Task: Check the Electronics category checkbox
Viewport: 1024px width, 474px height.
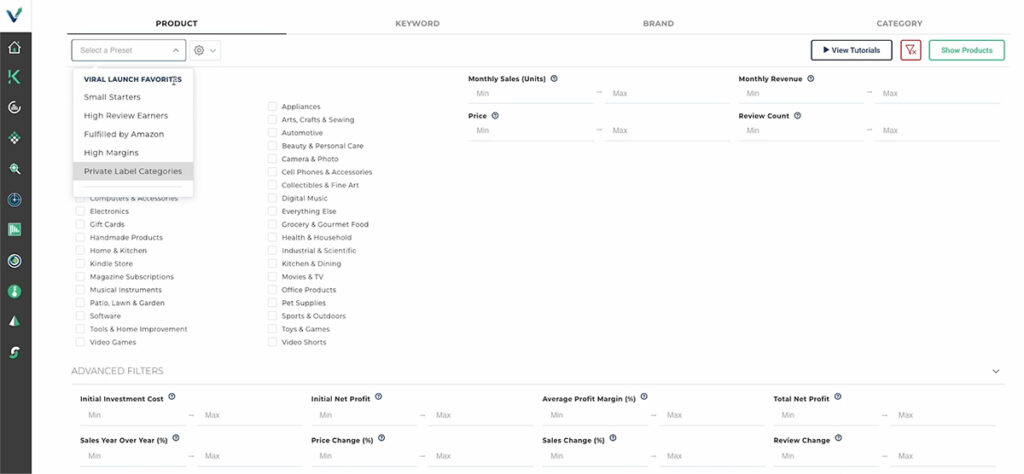Action: click(x=80, y=212)
